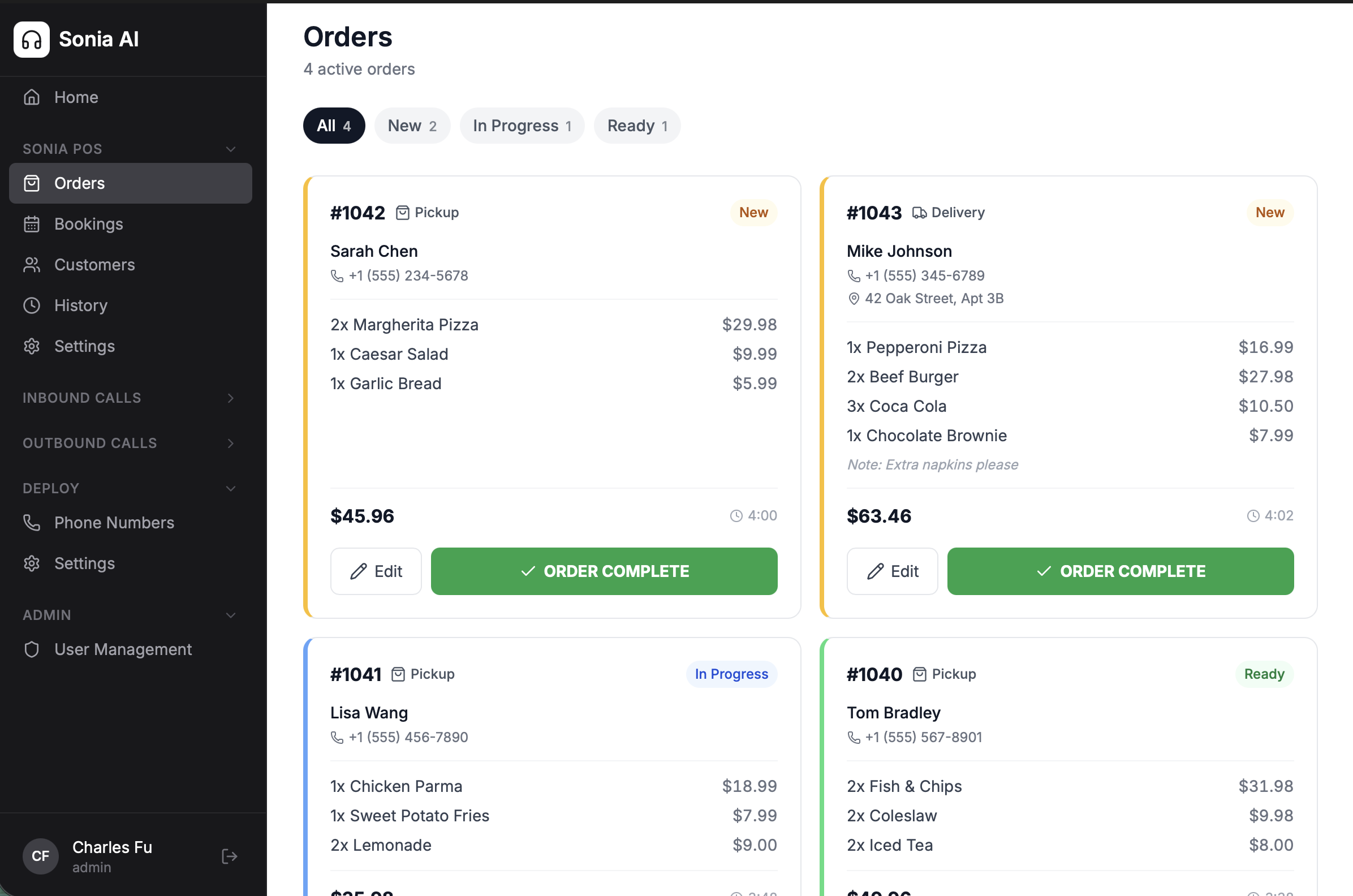Expand the Inbound Calls section

click(231, 398)
